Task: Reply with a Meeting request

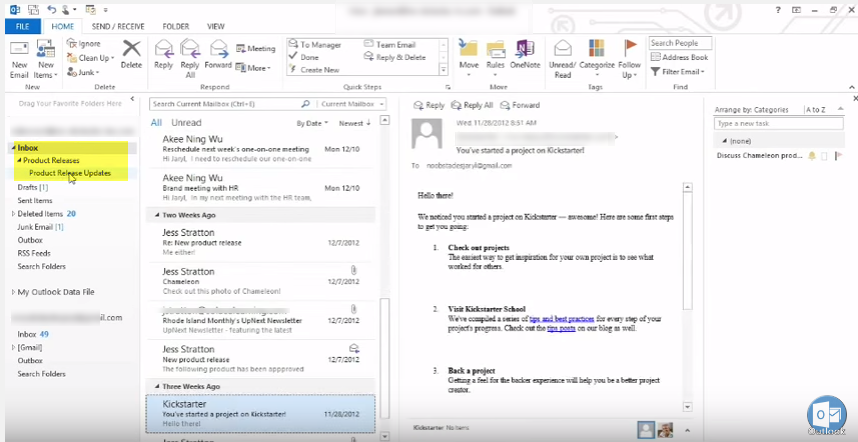Action: [256, 49]
